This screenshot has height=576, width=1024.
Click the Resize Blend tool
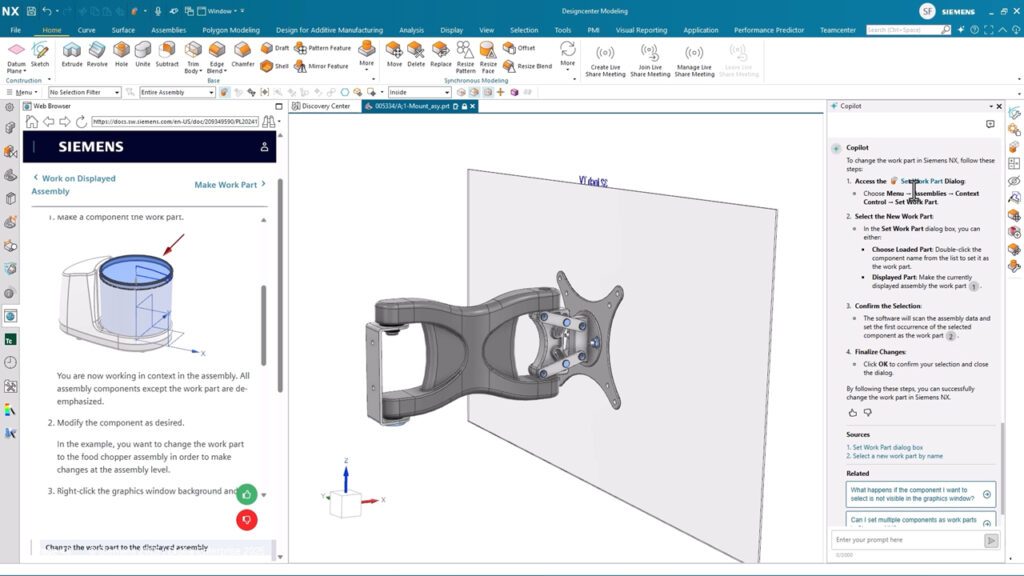tap(528, 66)
